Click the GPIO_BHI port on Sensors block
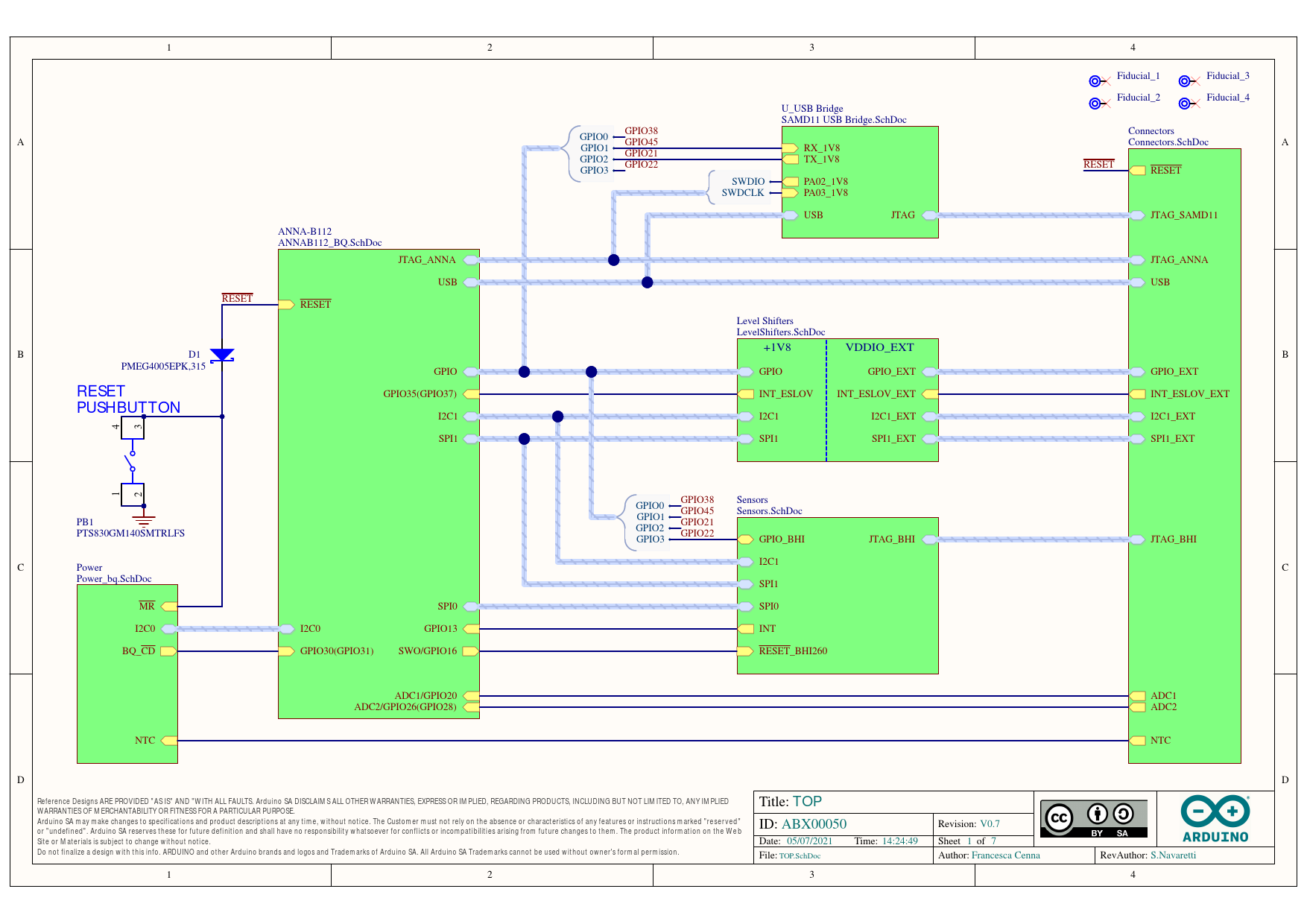This screenshot has height=924, width=1307. 746,539
